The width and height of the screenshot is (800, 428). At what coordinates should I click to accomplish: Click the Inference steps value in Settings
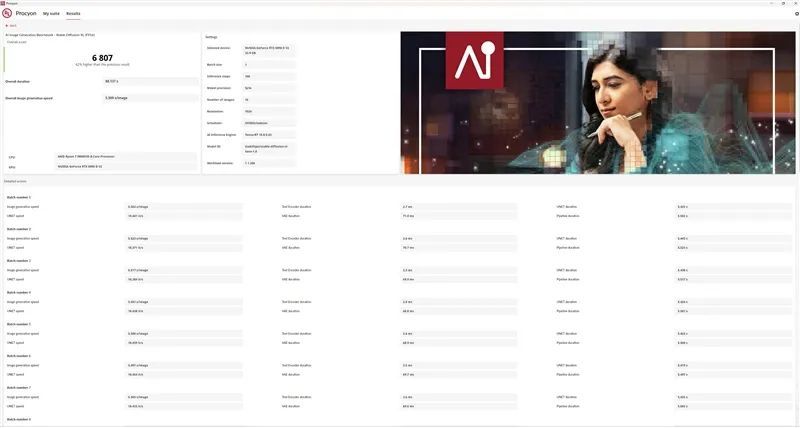point(269,77)
